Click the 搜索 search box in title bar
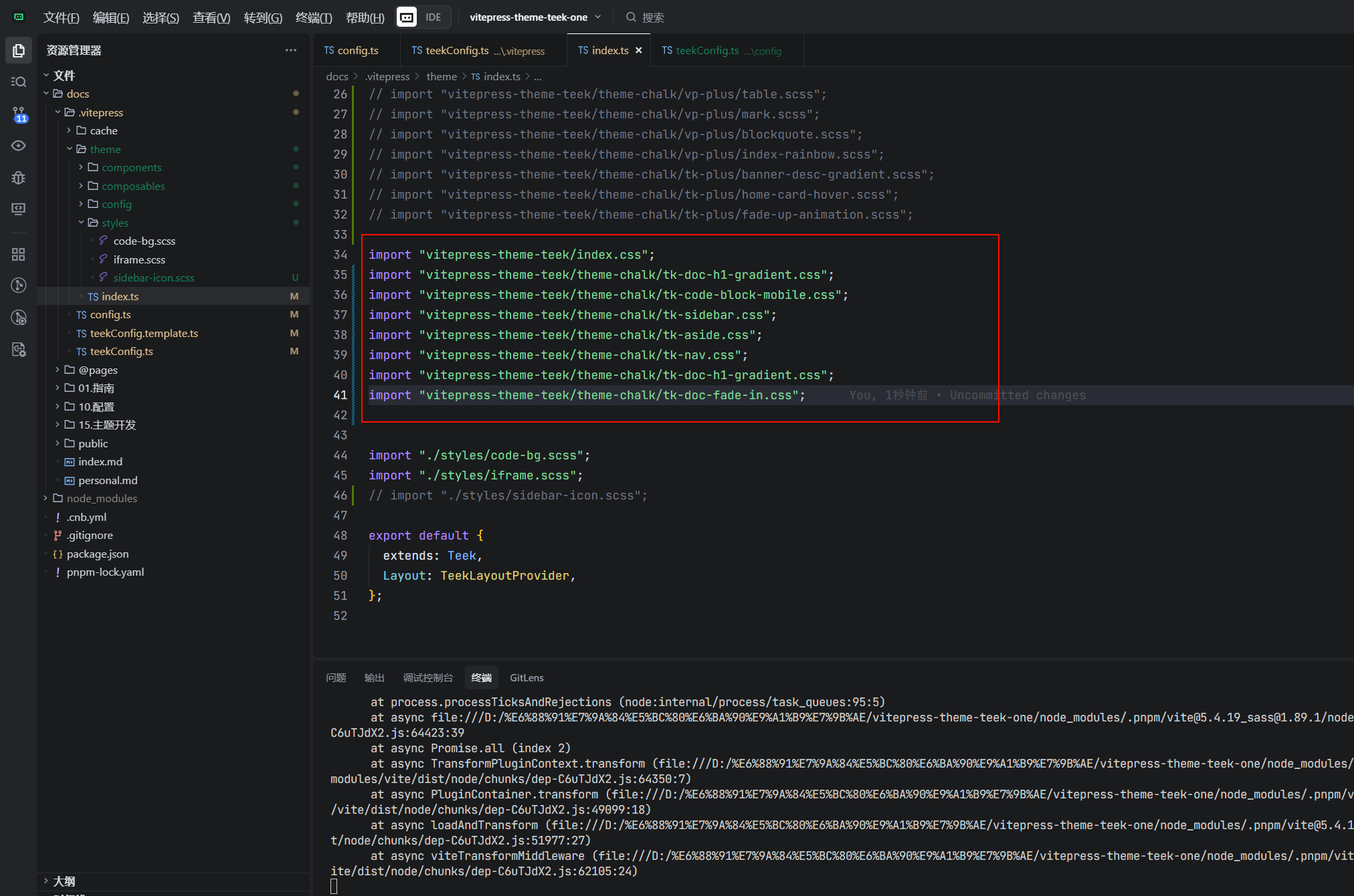Screen dimensions: 1354x896 click(x=652, y=17)
